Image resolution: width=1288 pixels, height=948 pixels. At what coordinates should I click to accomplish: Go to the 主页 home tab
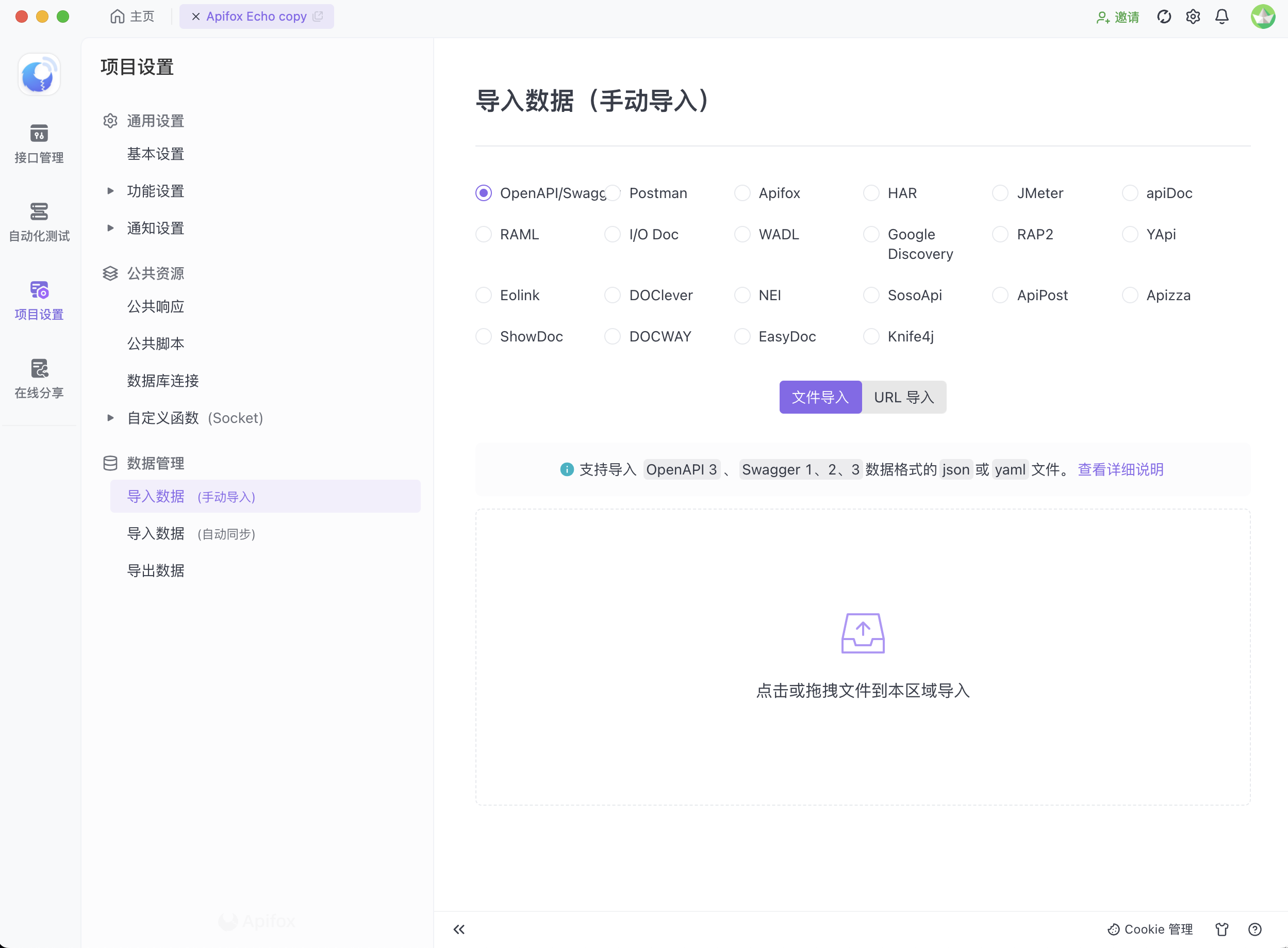point(133,16)
